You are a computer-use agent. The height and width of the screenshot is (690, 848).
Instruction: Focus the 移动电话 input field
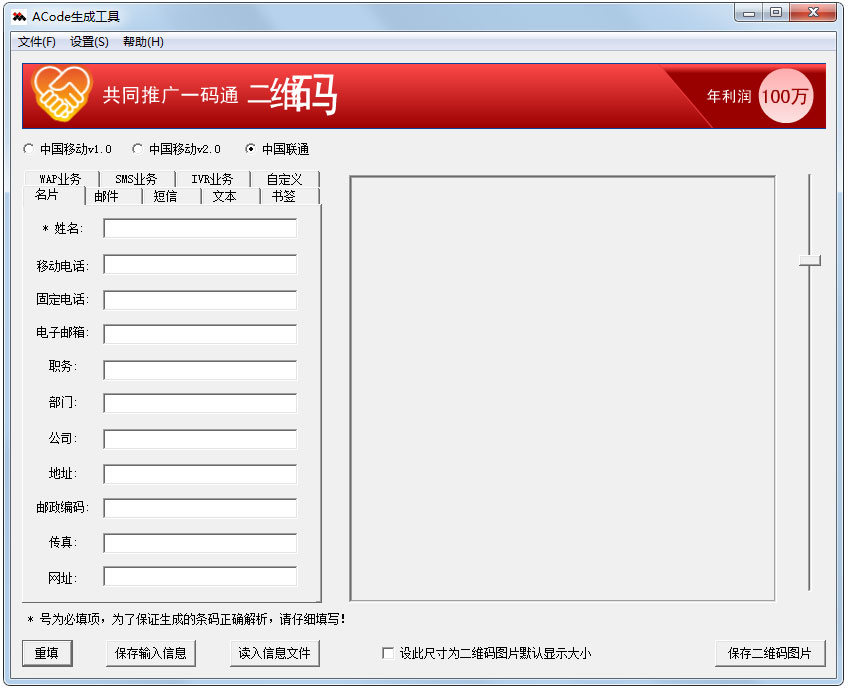[200, 264]
